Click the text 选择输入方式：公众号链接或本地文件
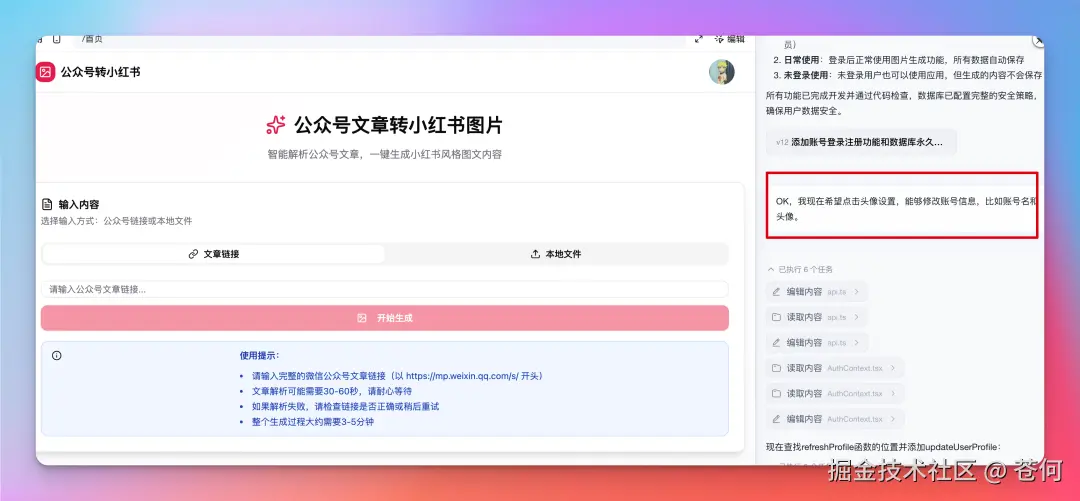 pos(116,221)
